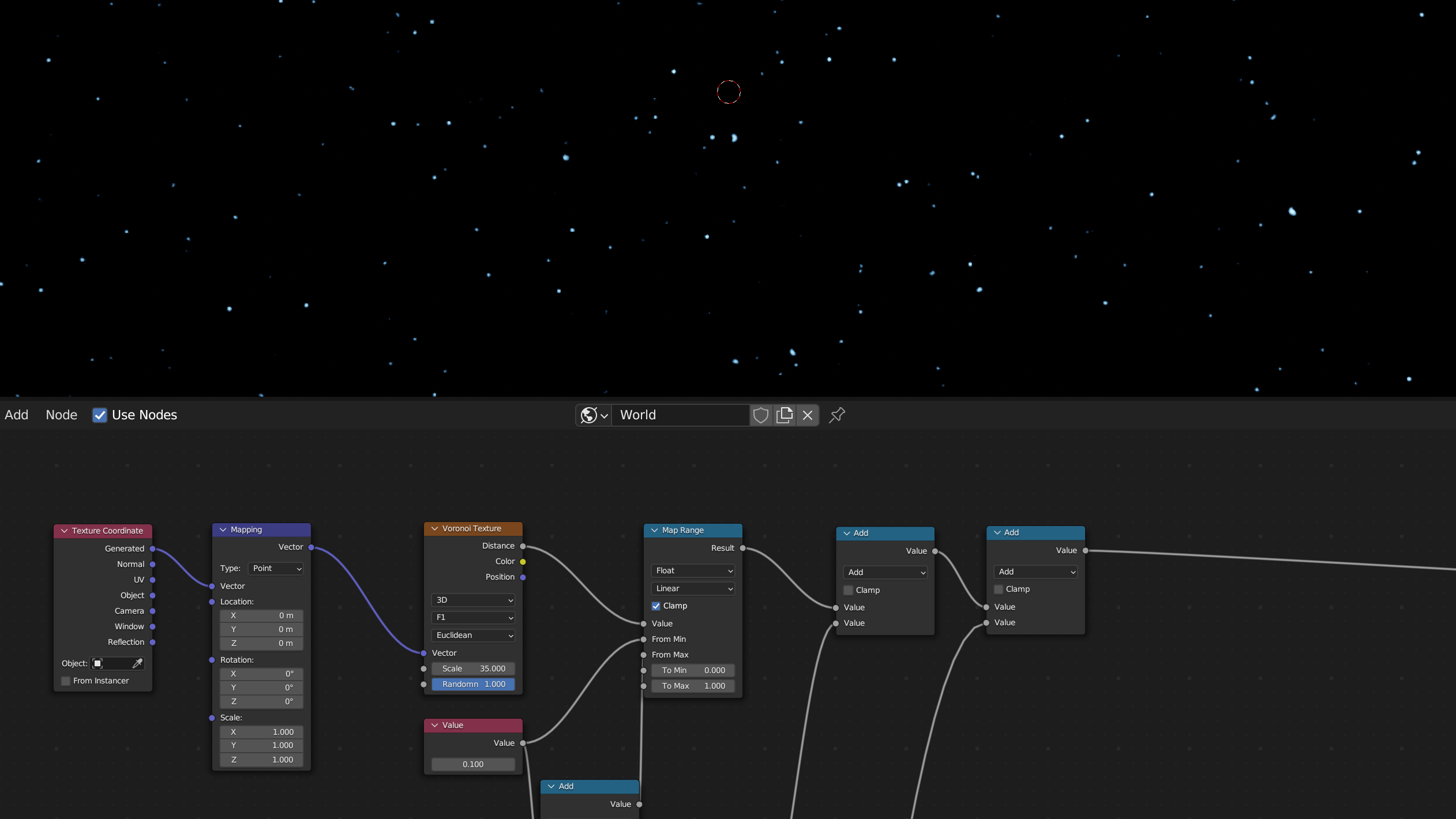Open the Mapping Type Point dropdown
Image resolution: width=1456 pixels, height=819 pixels.
coord(276,569)
